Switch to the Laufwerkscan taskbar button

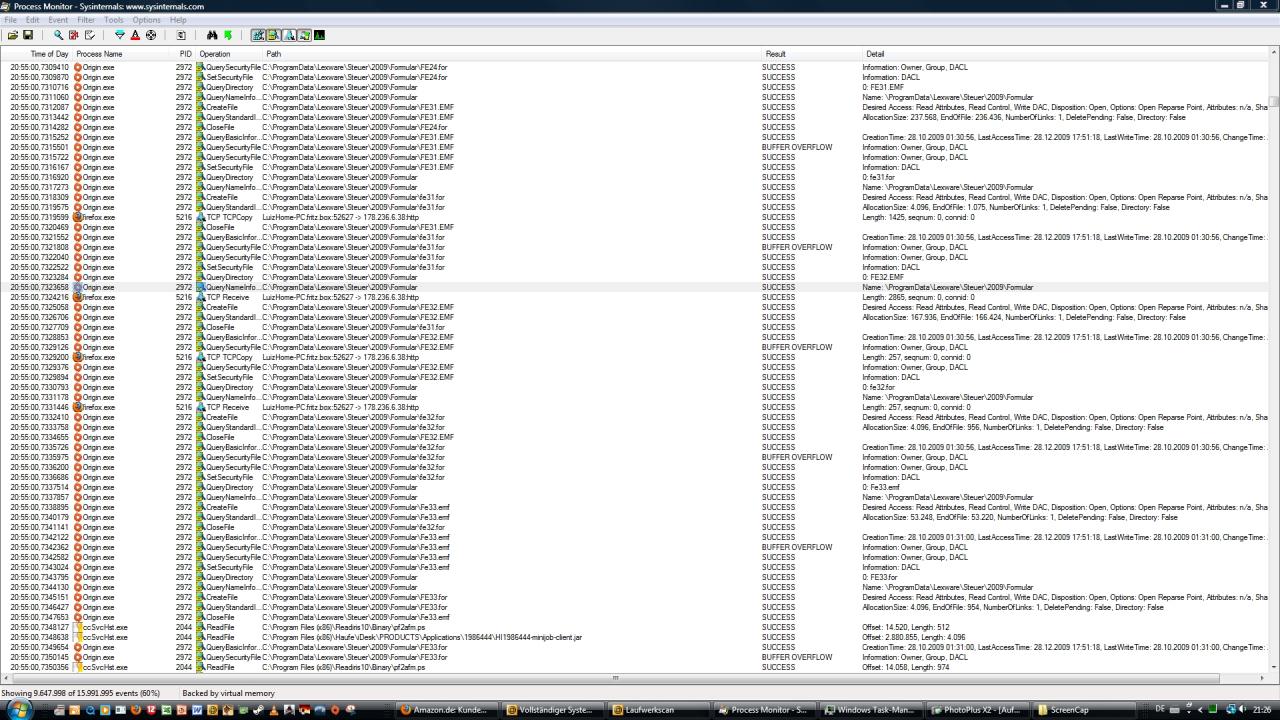(x=660, y=710)
